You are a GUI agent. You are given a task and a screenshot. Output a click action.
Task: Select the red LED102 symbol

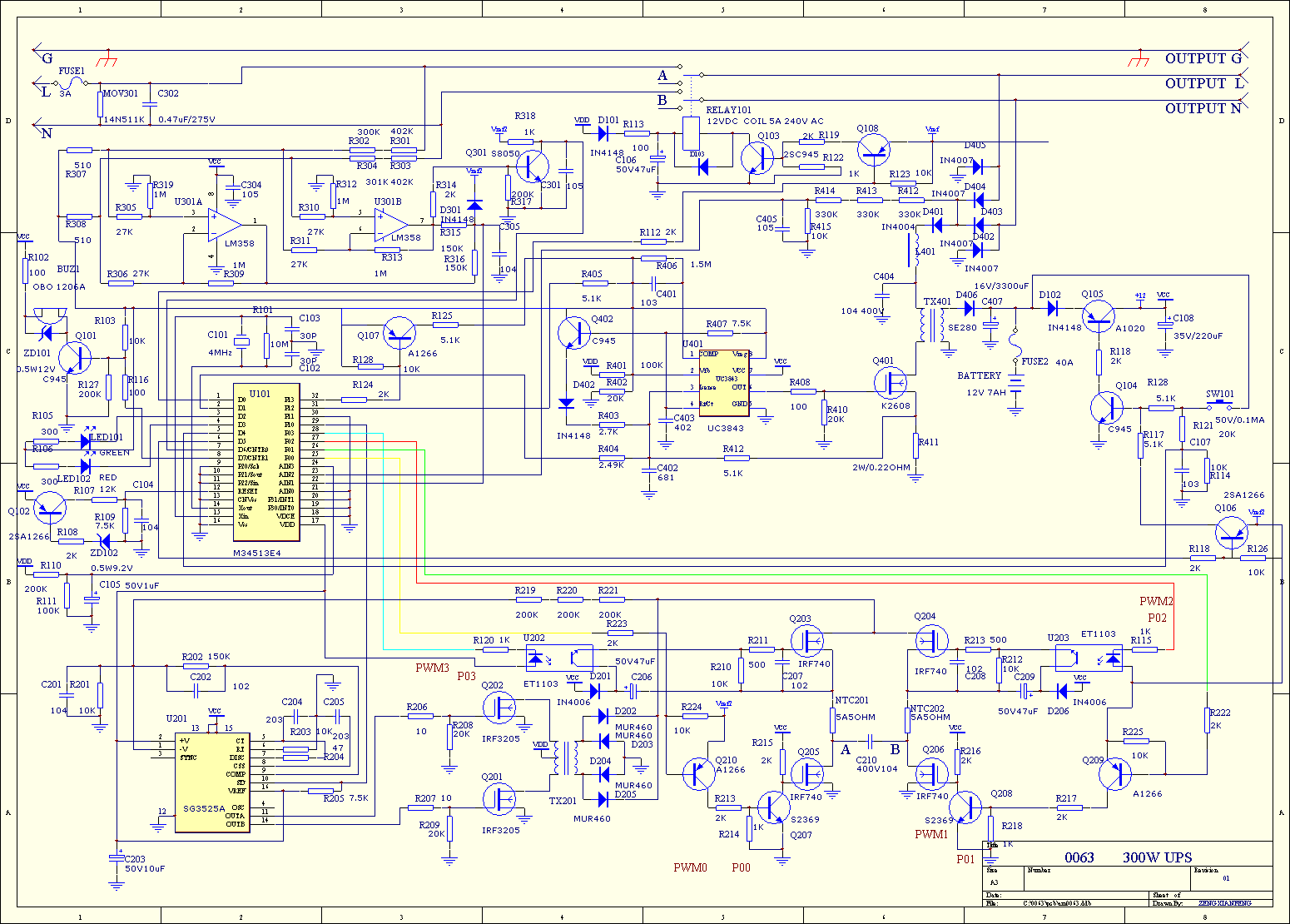point(87,466)
